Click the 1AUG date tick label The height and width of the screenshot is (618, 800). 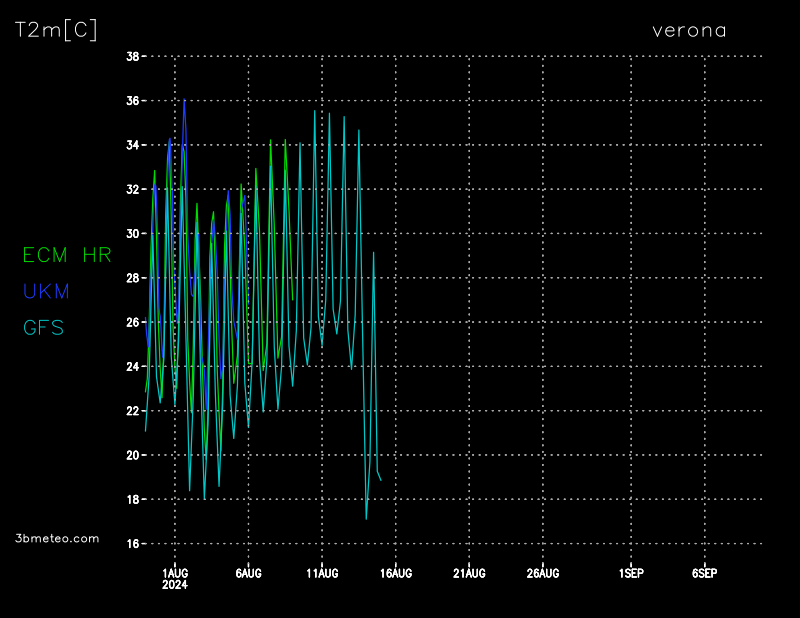coord(175,573)
